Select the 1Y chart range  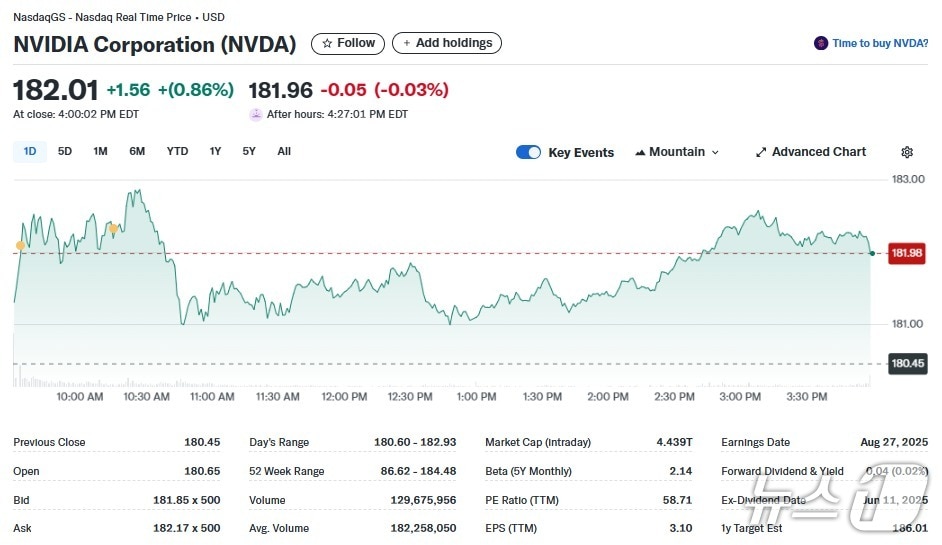coord(215,151)
